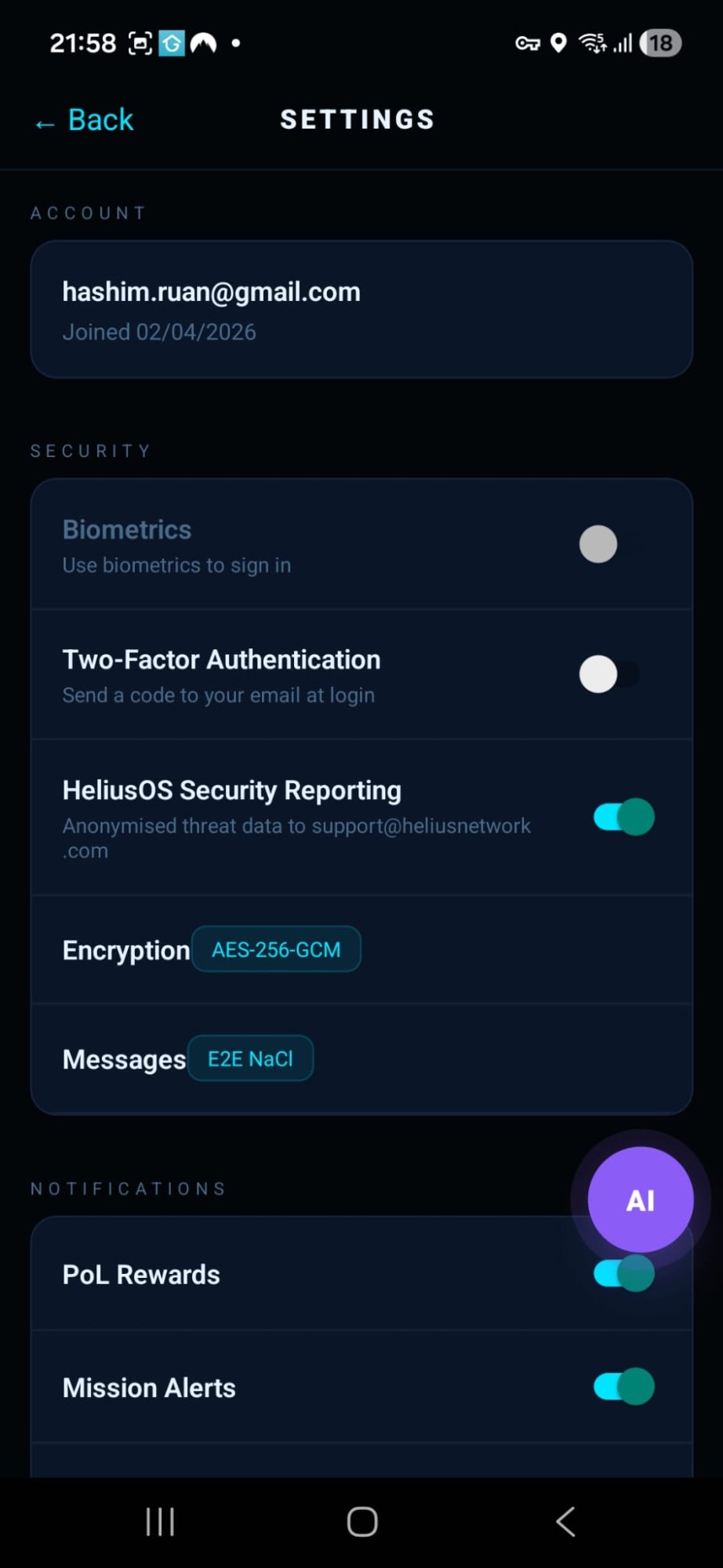Image resolution: width=723 pixels, height=1568 pixels.
Task: Toggle the Biometrics sign-in switch
Action: click(x=609, y=544)
